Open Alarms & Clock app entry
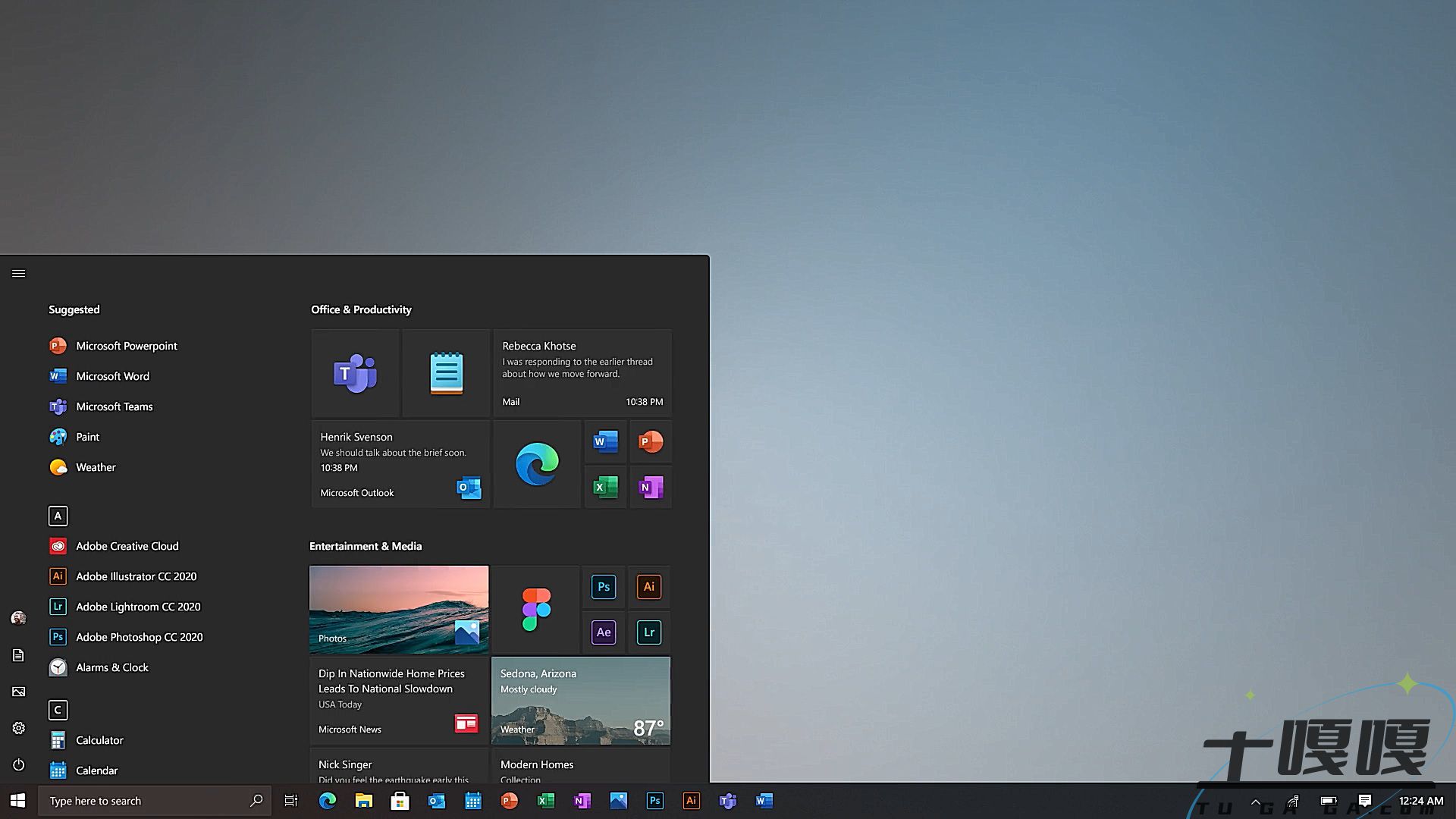1456x819 pixels. 99,667
